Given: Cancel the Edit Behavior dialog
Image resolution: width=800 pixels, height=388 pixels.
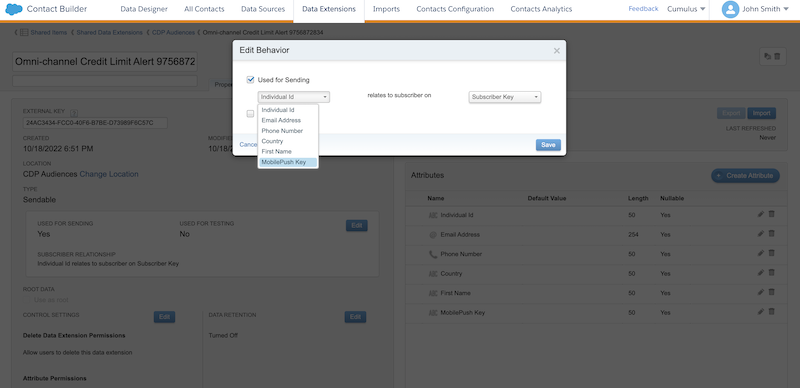Looking at the screenshot, I should click(x=249, y=144).
